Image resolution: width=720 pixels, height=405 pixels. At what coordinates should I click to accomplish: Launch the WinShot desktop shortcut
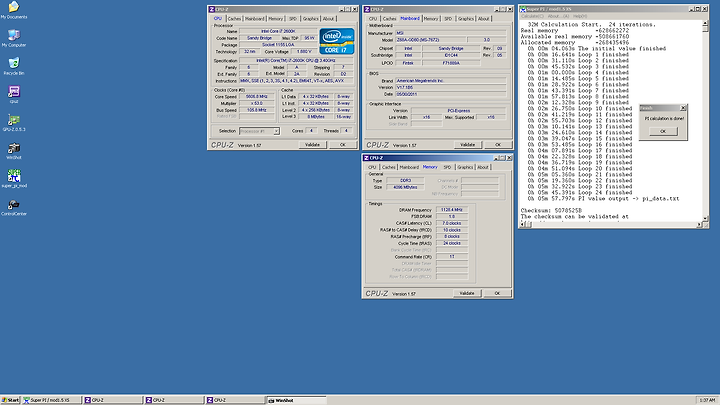[x=14, y=151]
